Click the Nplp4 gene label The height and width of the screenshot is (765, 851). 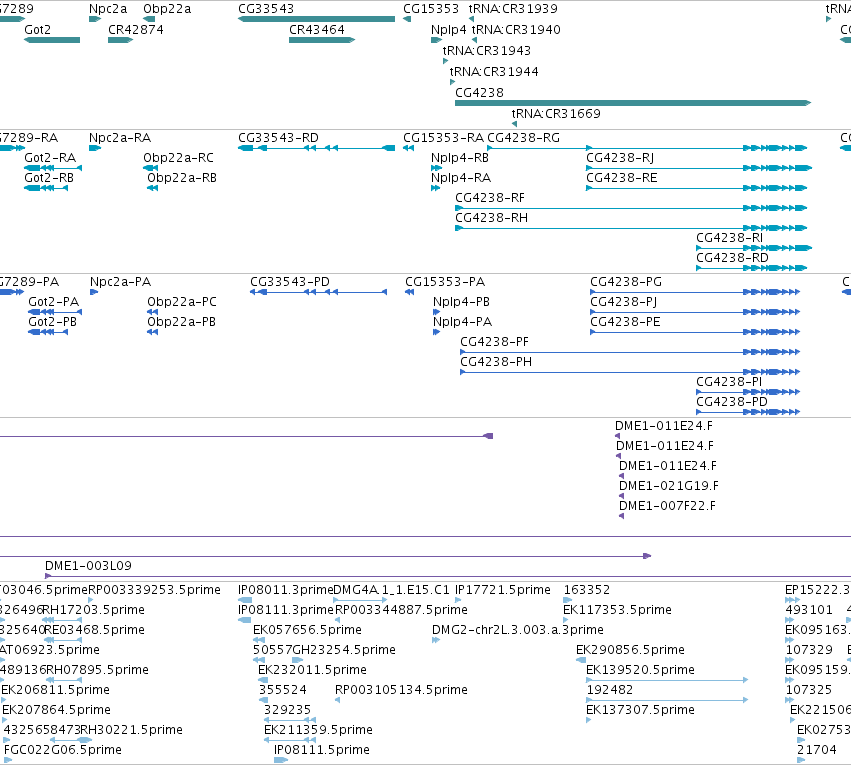pos(448,30)
